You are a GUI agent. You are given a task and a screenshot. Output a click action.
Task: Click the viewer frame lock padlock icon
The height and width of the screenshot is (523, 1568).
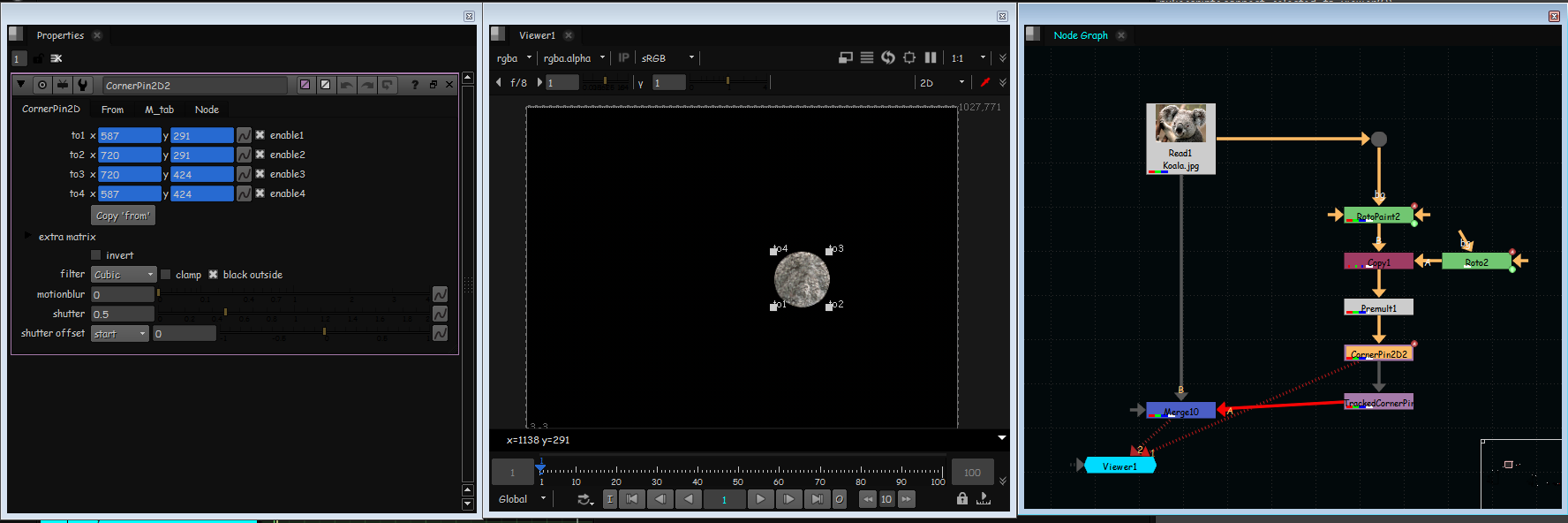tap(962, 499)
